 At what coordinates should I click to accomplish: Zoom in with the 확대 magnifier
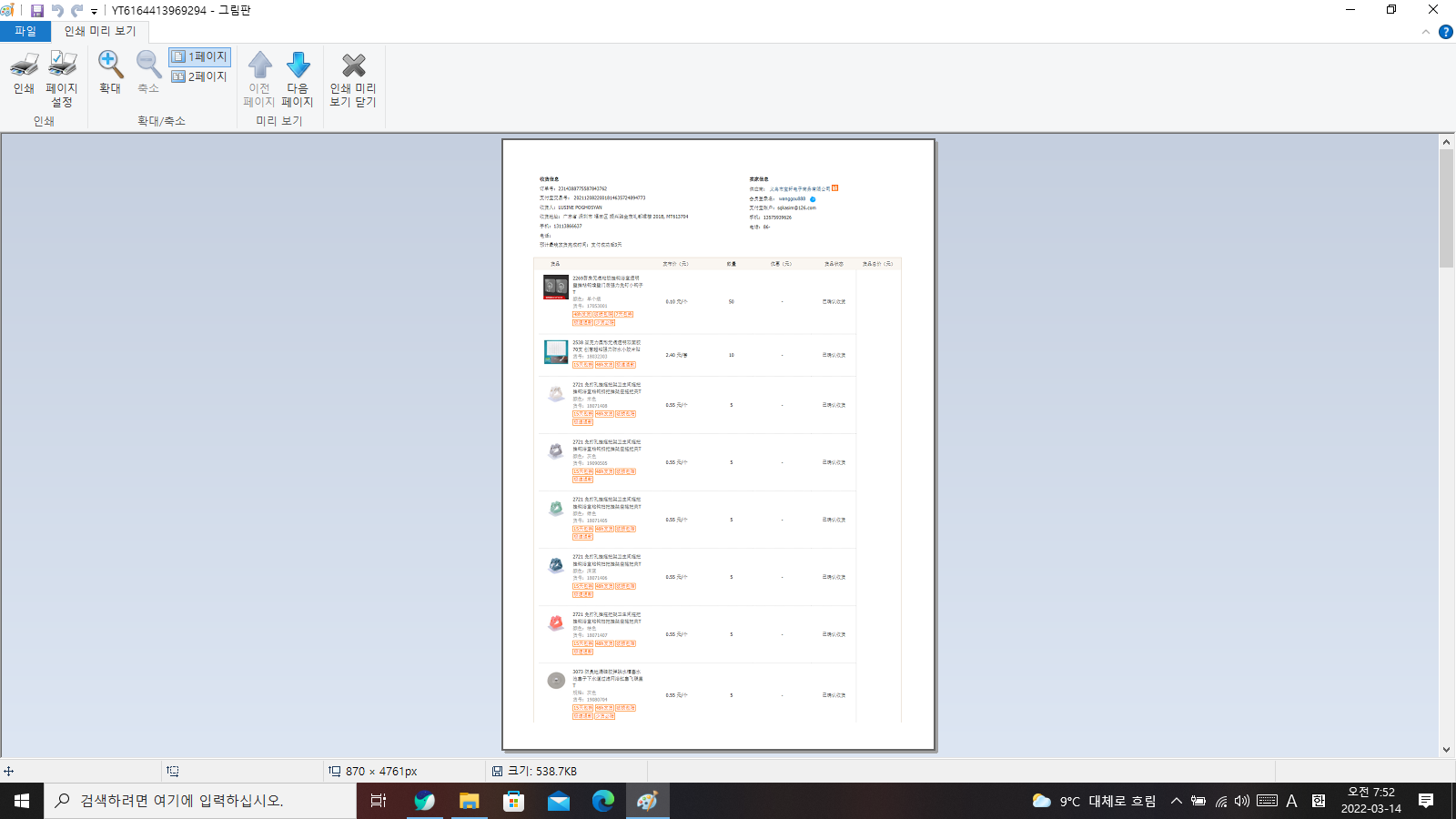110,73
